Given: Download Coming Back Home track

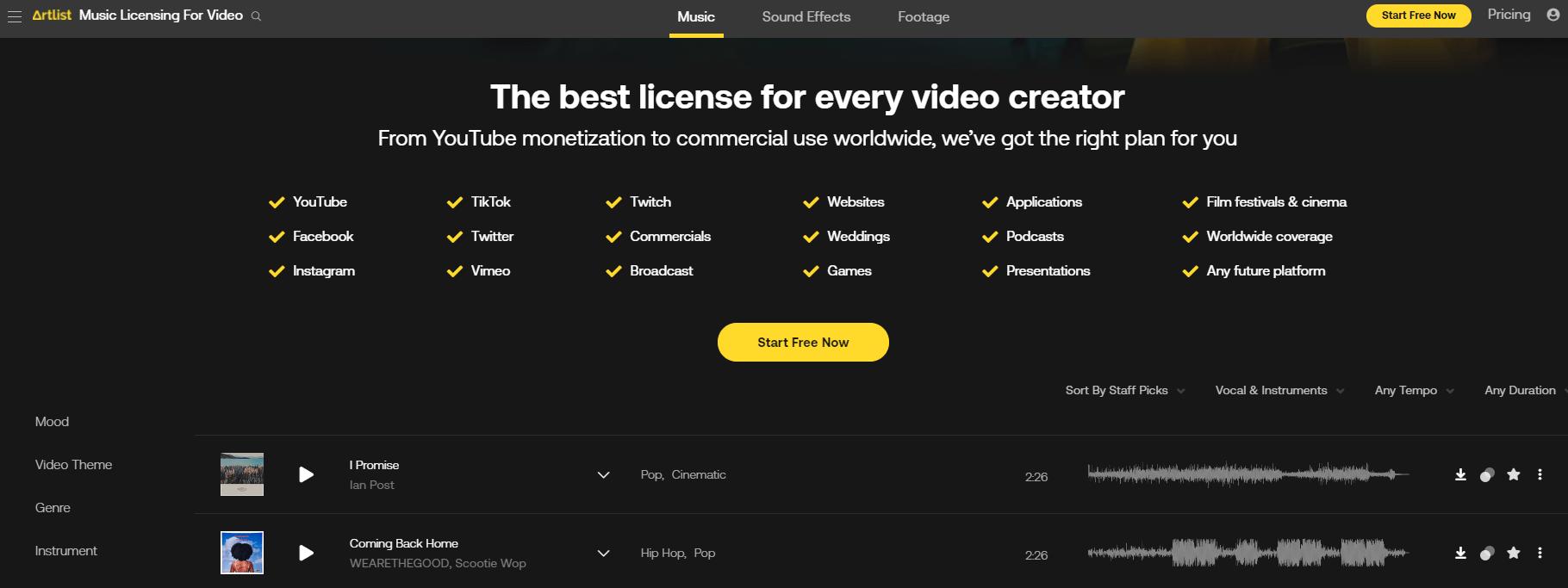Looking at the screenshot, I should click(1460, 553).
